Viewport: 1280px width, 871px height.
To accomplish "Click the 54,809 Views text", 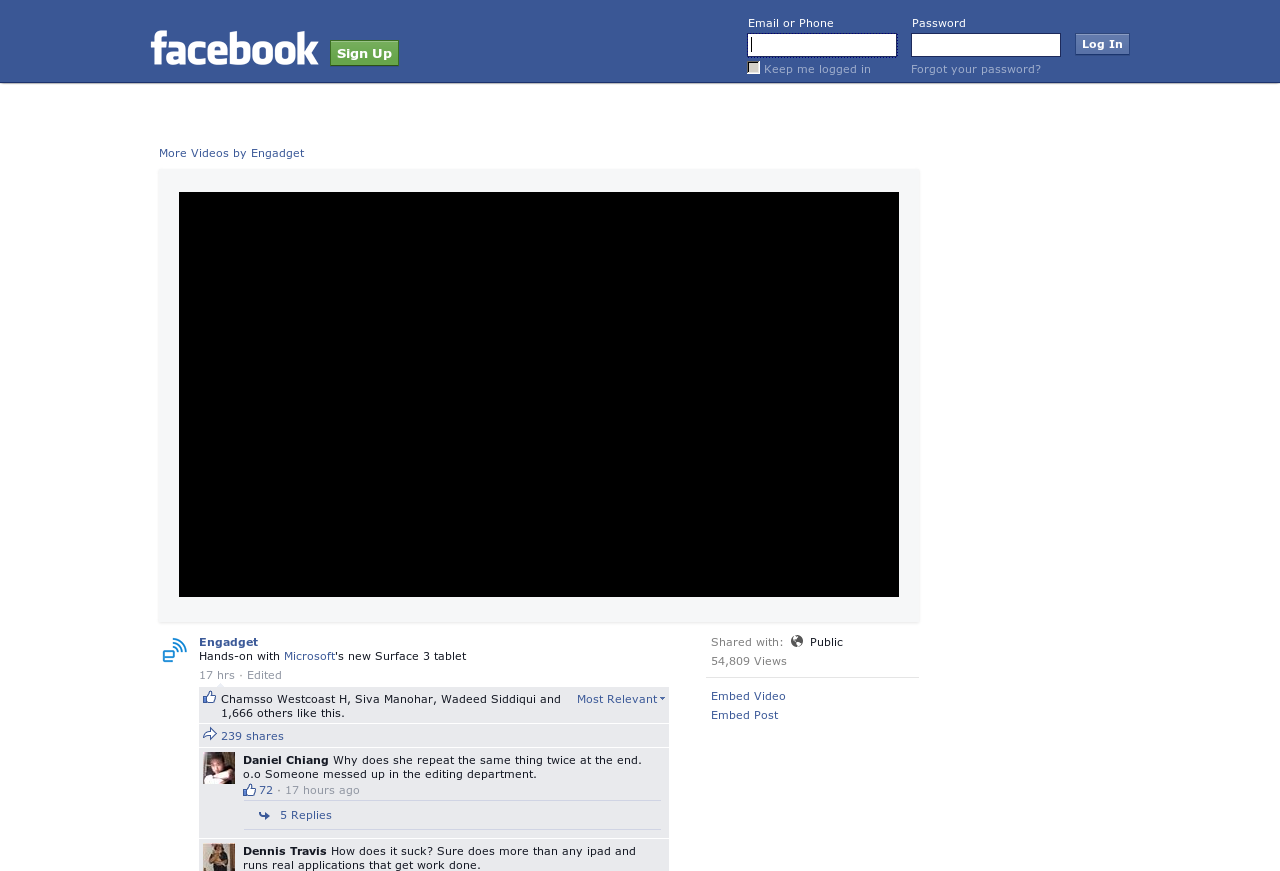I will [749, 661].
